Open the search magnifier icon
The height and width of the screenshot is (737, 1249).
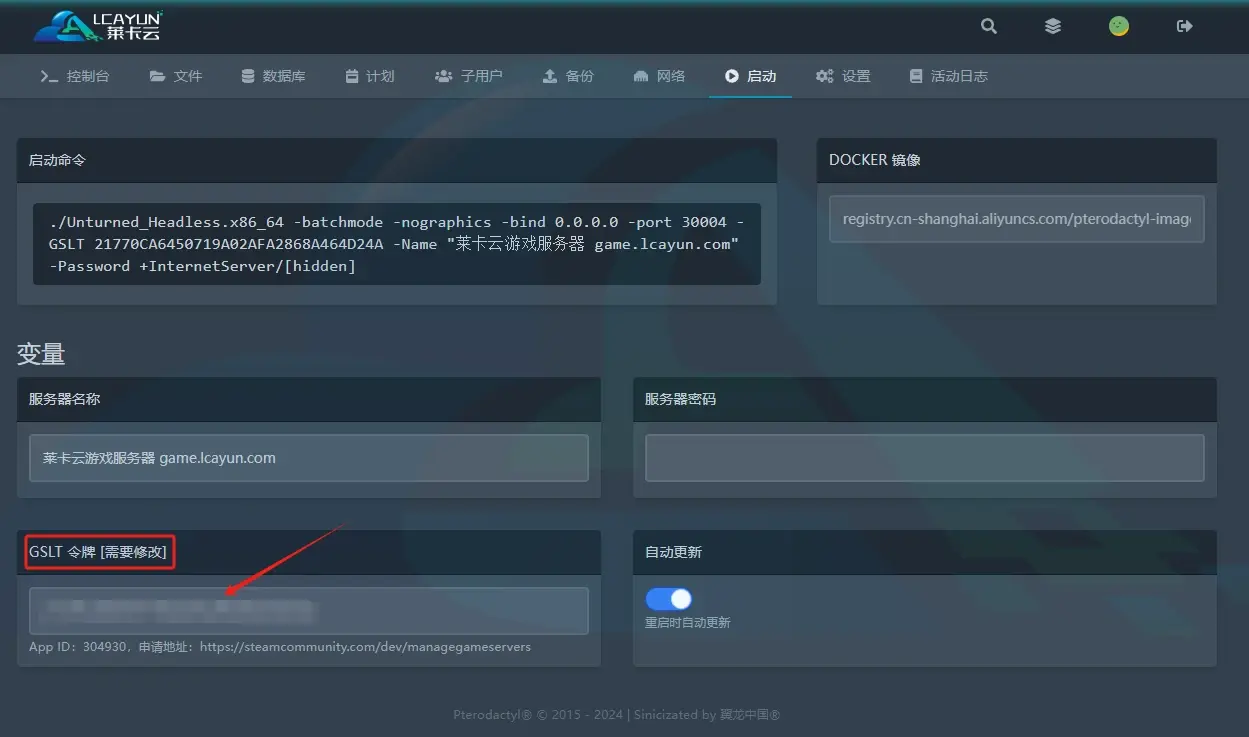[989, 26]
